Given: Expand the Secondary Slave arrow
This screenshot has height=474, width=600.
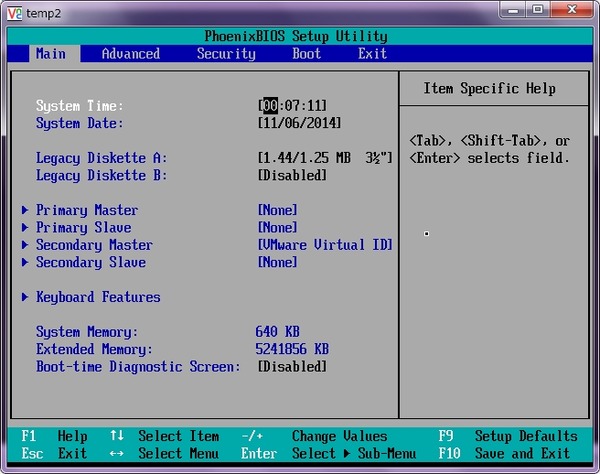Looking at the screenshot, I should pyautogui.click(x=25, y=262).
